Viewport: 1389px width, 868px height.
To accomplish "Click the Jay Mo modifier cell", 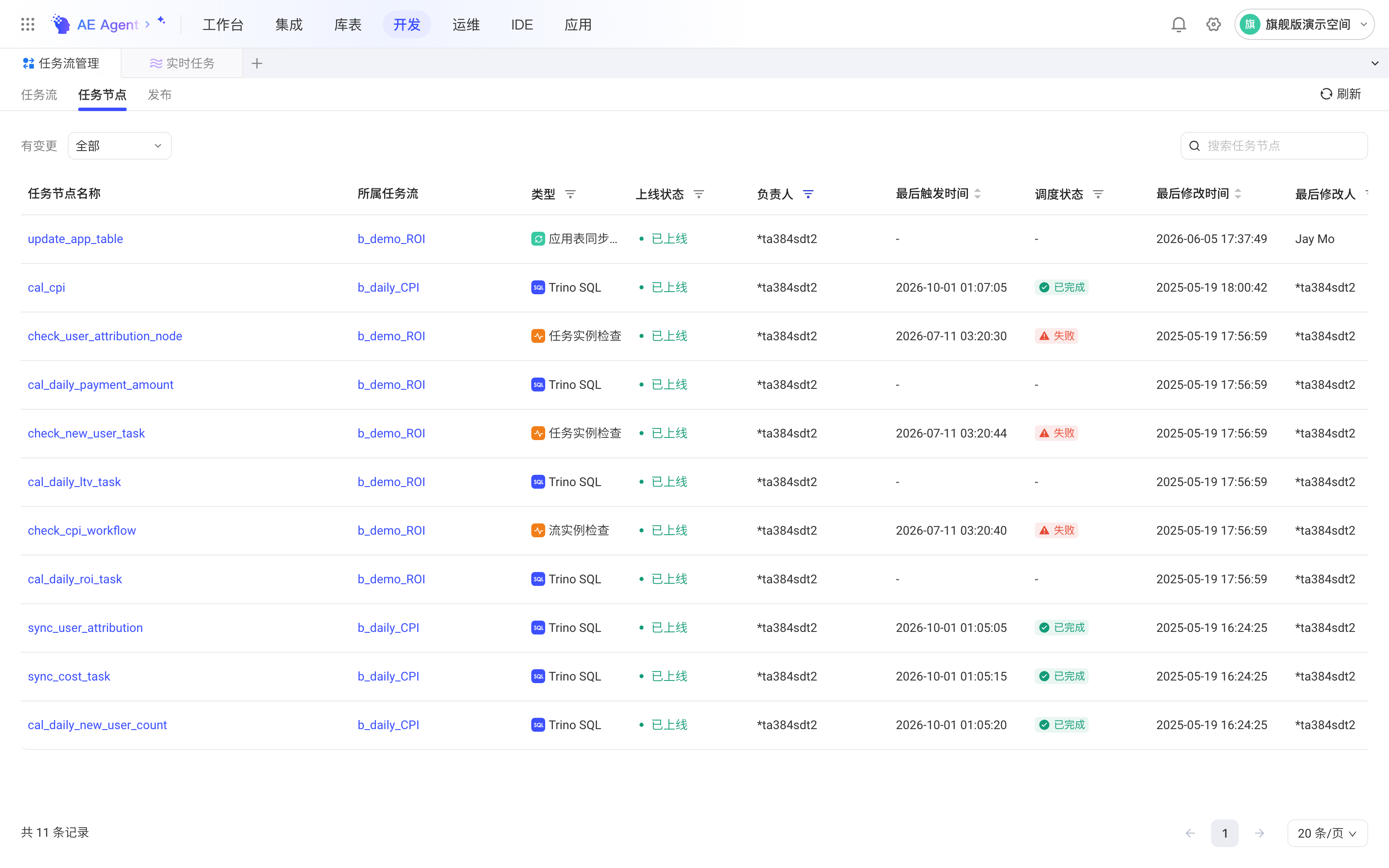I will tap(1314, 239).
